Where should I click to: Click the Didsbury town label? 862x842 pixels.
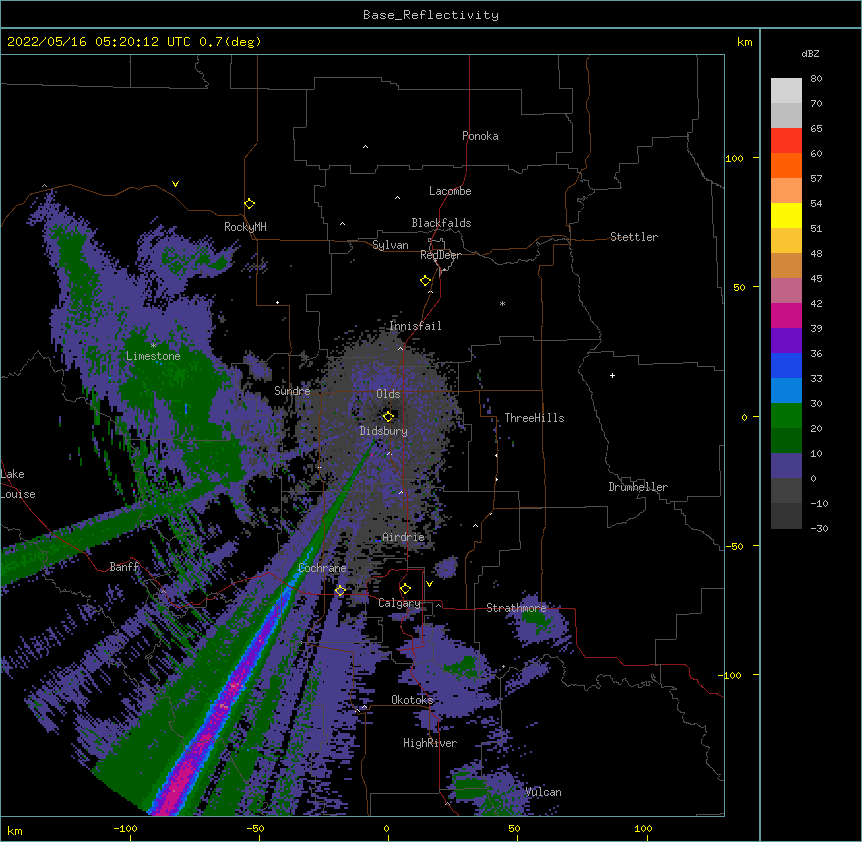384,431
